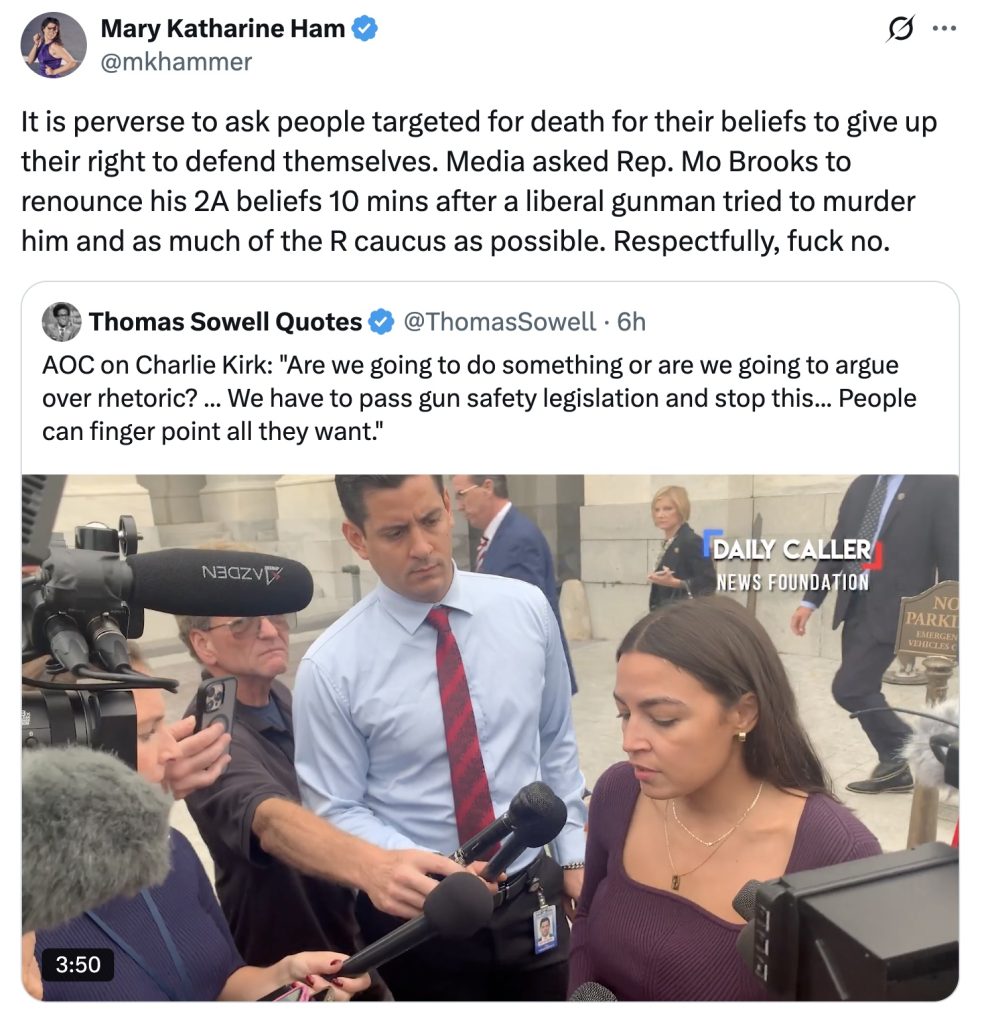The height and width of the screenshot is (1024, 984).
Task: Click Mary Katharine Ham's blue verified badge
Action: coord(365,29)
